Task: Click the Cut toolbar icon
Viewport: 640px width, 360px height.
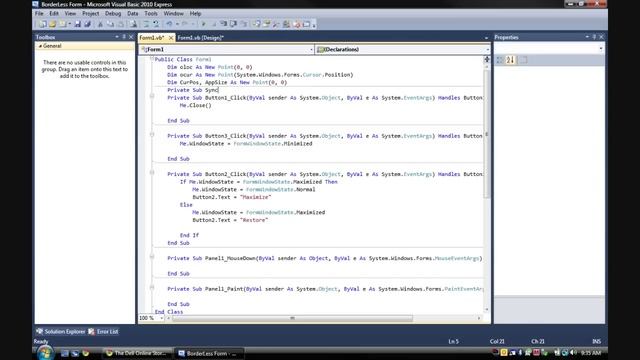Action: tap(100, 24)
